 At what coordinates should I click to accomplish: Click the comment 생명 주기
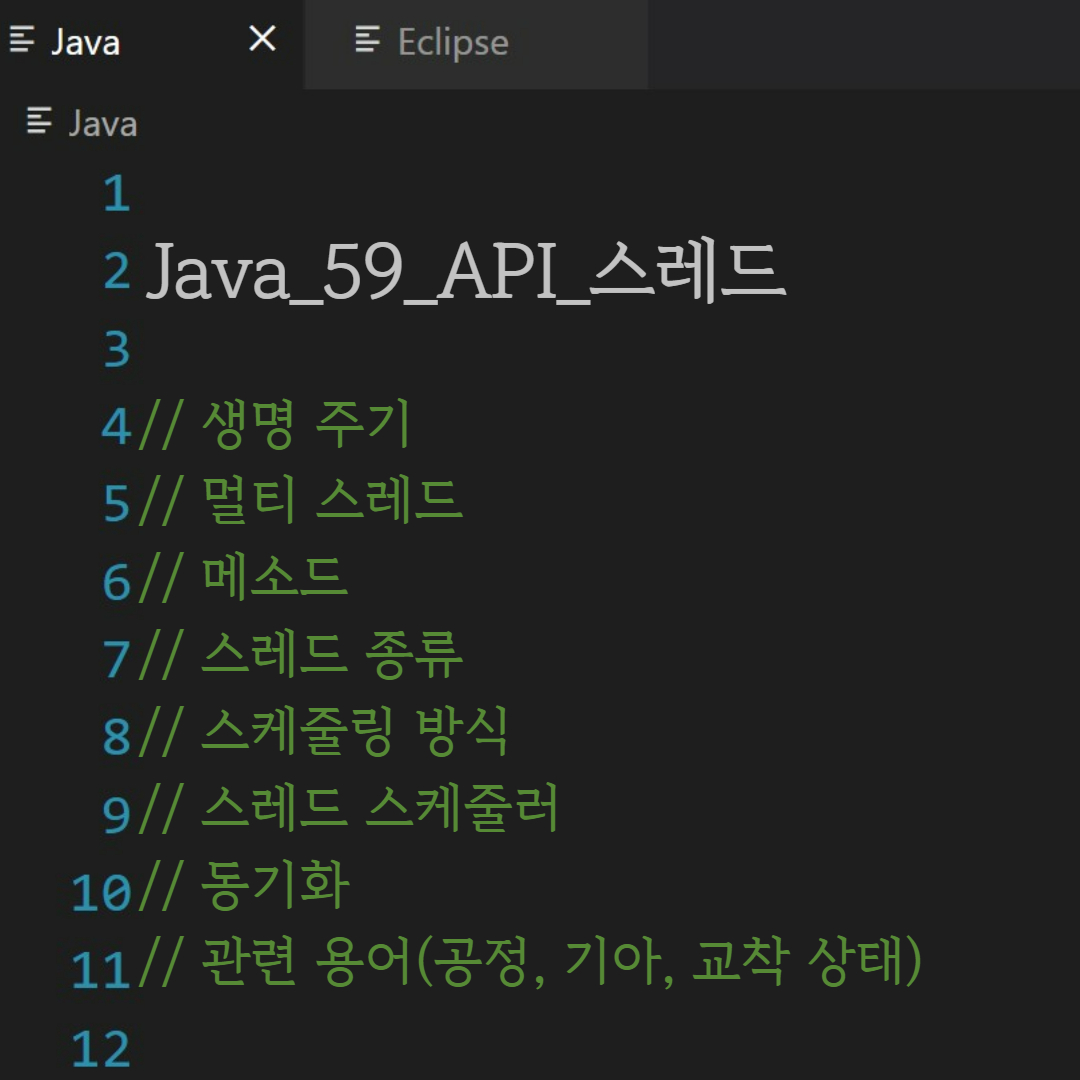pos(274,424)
